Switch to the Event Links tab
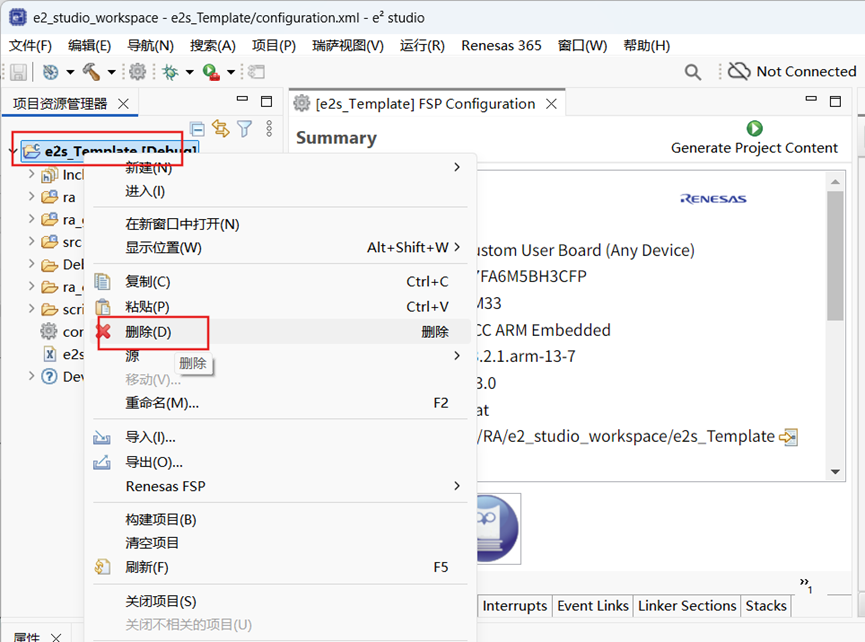The height and width of the screenshot is (642, 865). [592, 606]
